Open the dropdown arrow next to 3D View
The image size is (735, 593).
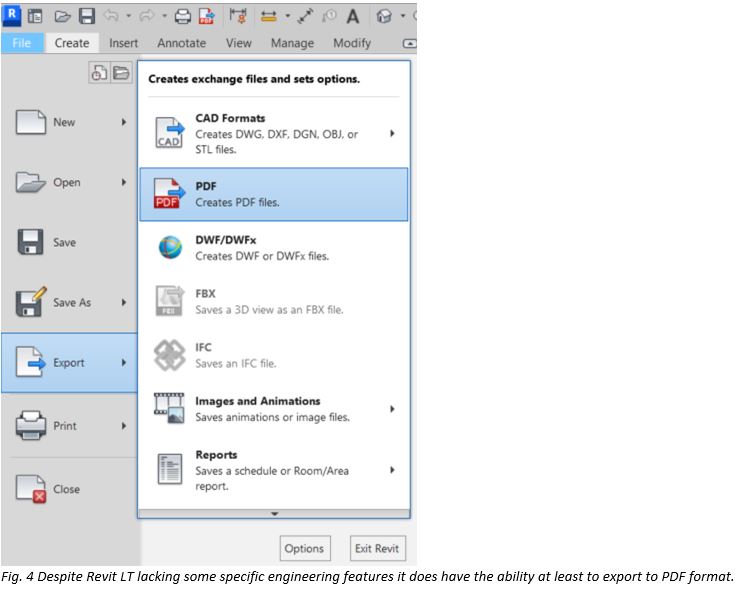coord(403,16)
